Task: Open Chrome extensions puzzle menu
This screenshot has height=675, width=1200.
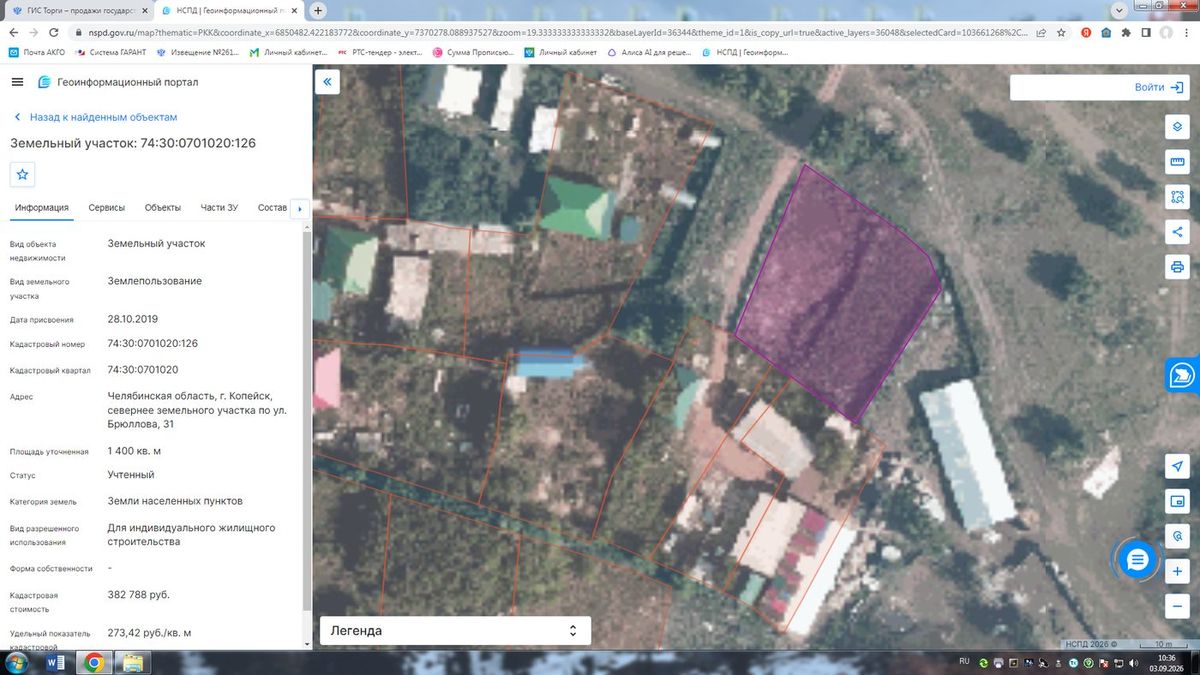Action: [1127, 32]
